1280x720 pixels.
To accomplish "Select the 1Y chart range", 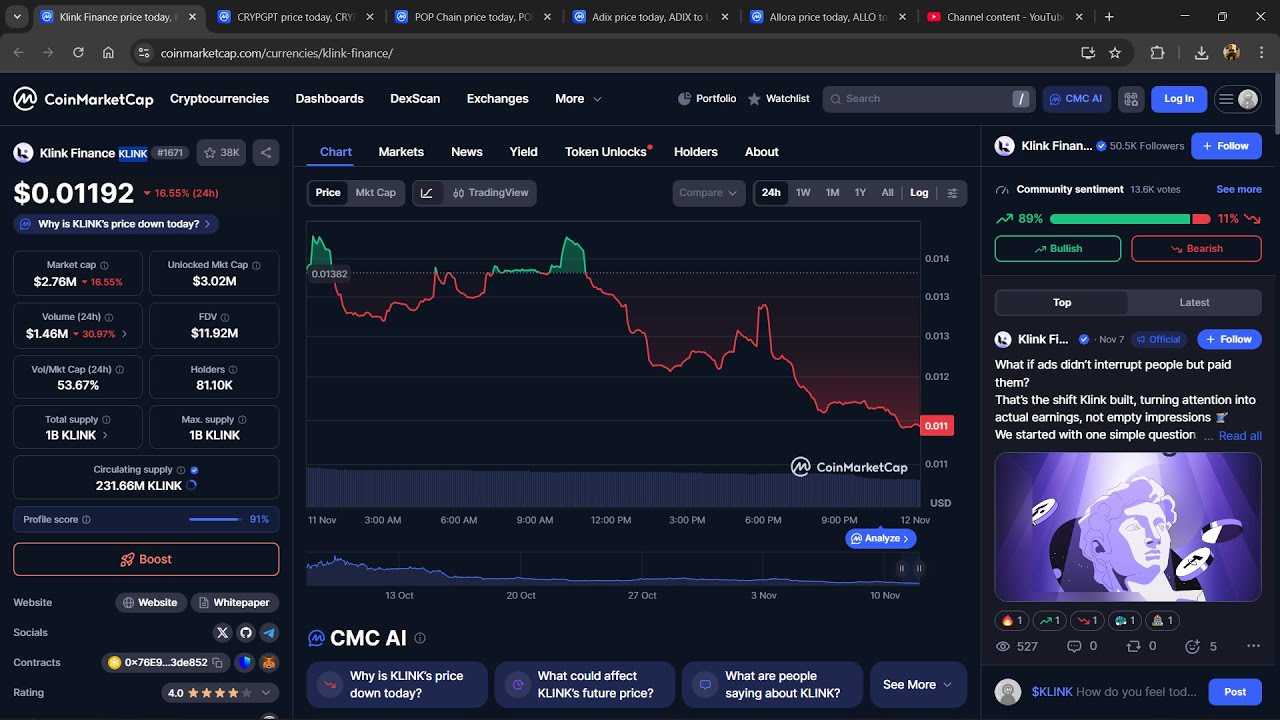I will point(860,193).
